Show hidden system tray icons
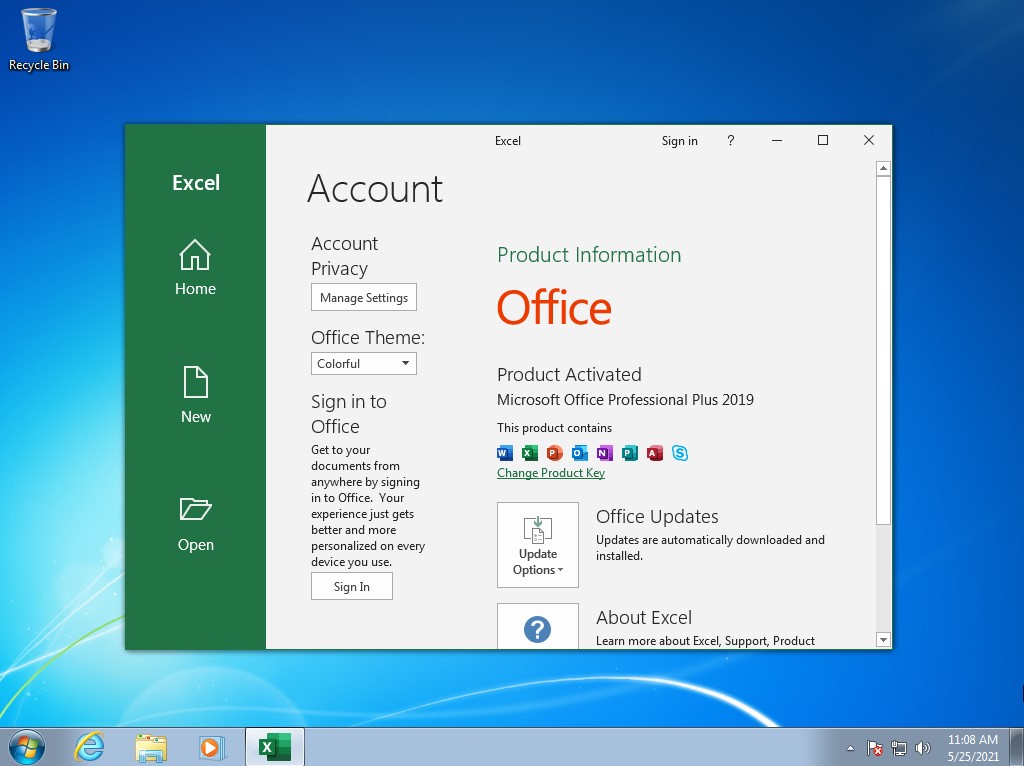The width and height of the screenshot is (1024, 766). [x=850, y=748]
